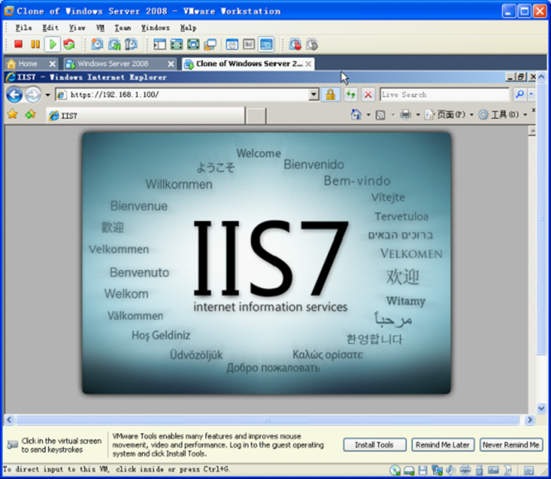
Task: Click the replay recording icon in toolbar
Action: point(312,44)
